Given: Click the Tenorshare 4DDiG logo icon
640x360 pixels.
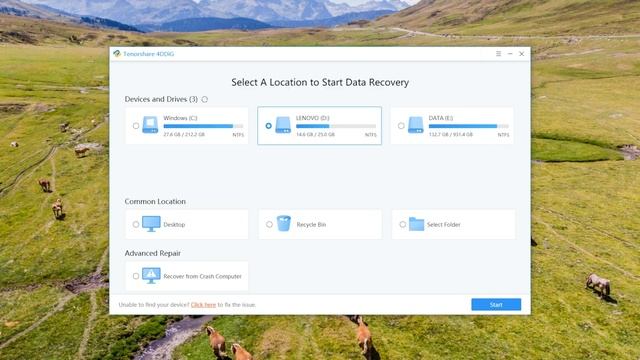Looking at the screenshot, I should click(117, 54).
